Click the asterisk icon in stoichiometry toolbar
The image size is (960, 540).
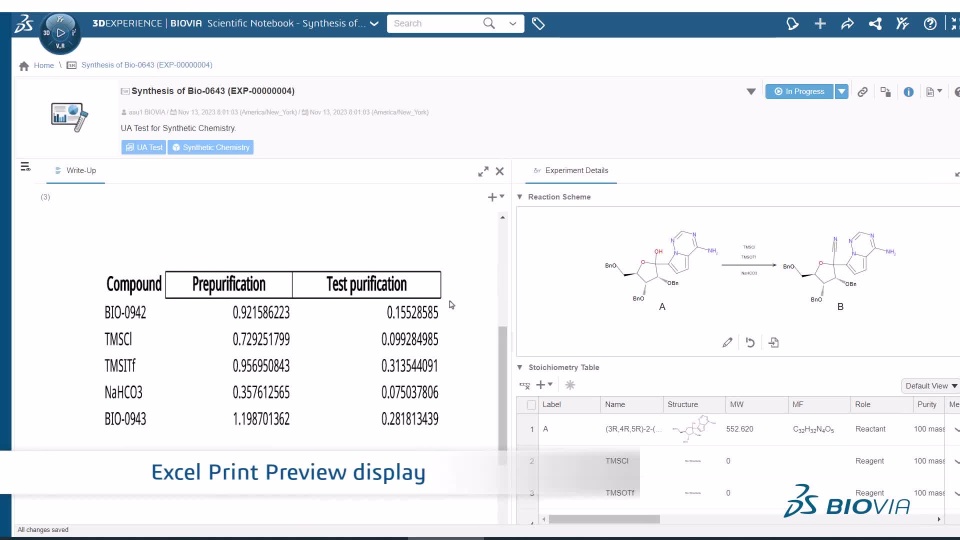pos(570,384)
